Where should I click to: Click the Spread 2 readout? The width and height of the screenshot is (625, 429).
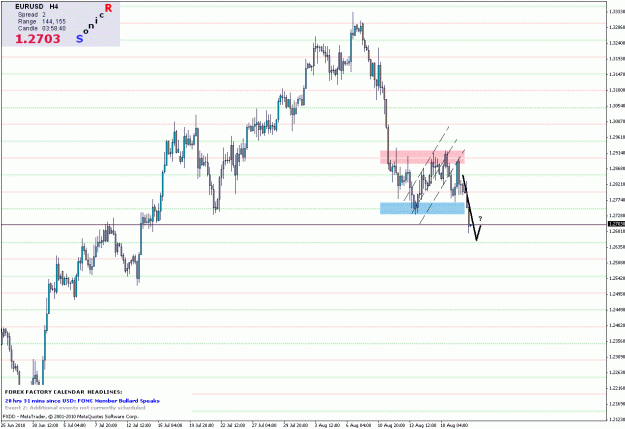(x=32, y=15)
